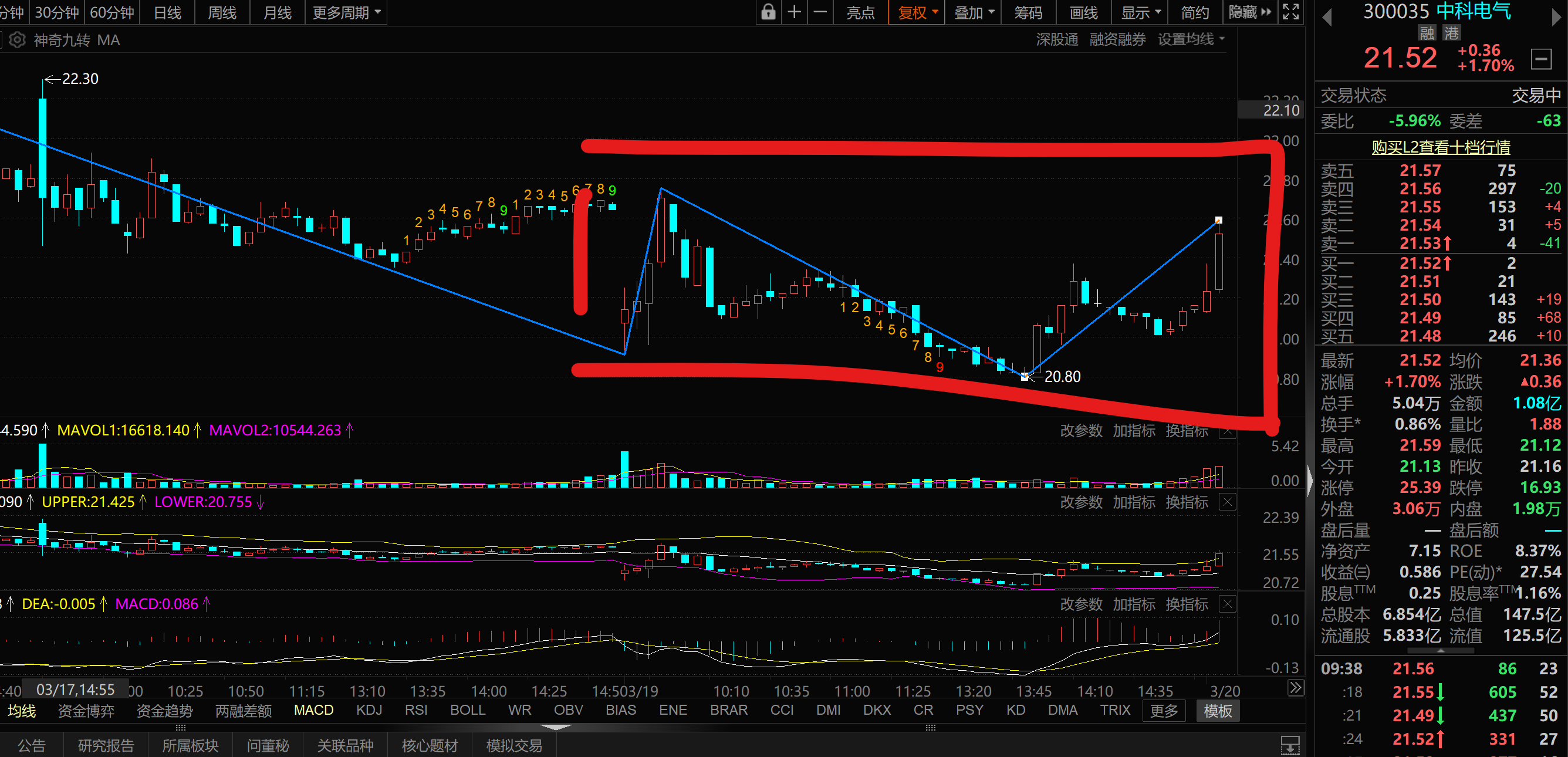1568x757 pixels.
Task: Click the 购买L2查看十档行情 link
Action: (x=1440, y=147)
